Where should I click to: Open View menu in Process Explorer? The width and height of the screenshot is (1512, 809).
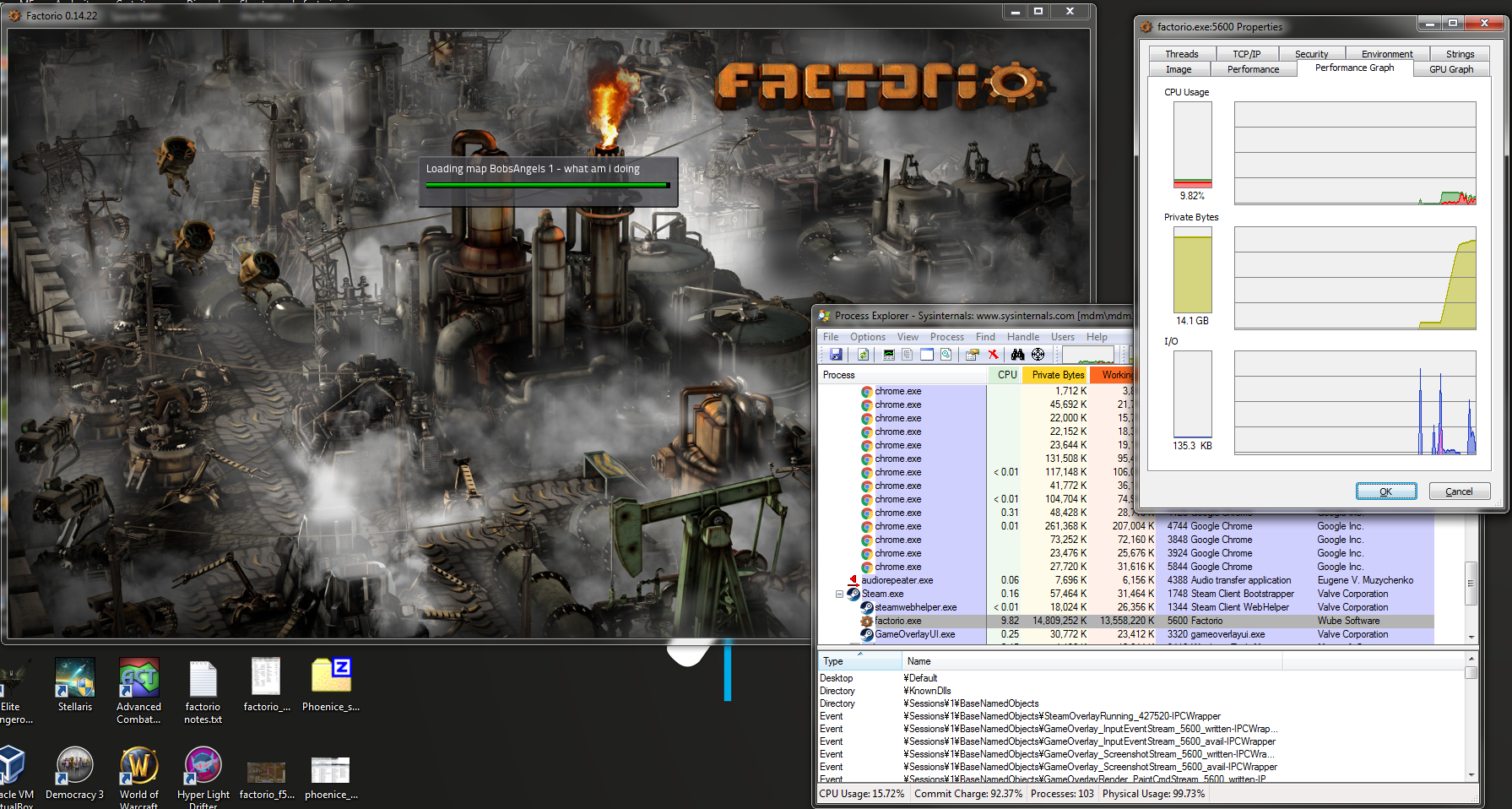908,337
